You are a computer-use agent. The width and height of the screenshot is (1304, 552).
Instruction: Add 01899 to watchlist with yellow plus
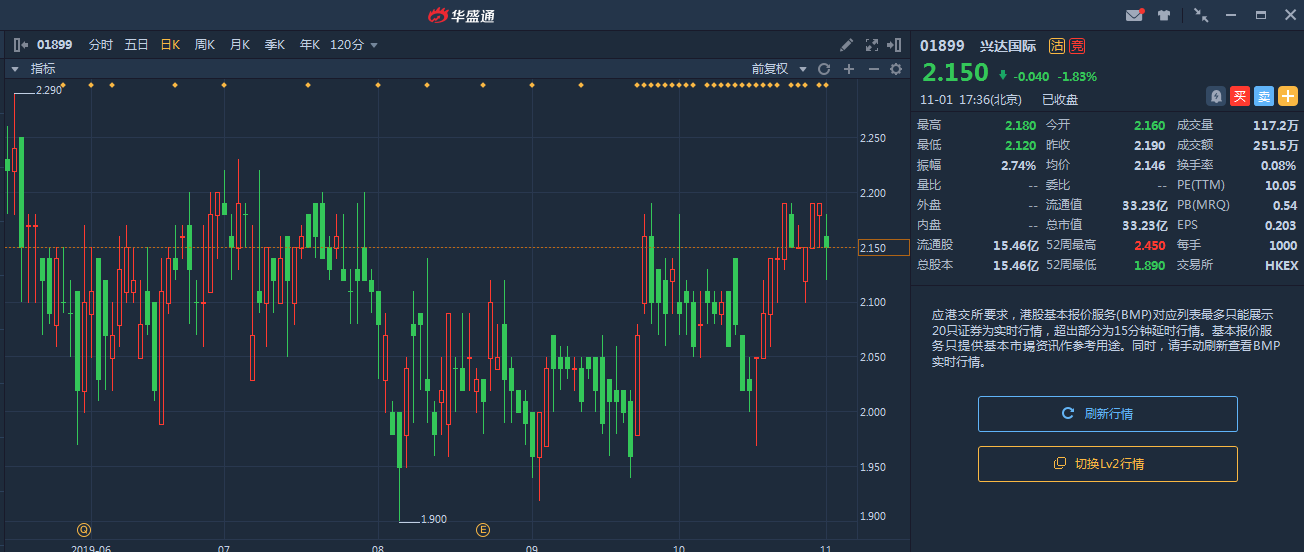pyautogui.click(x=1288, y=96)
